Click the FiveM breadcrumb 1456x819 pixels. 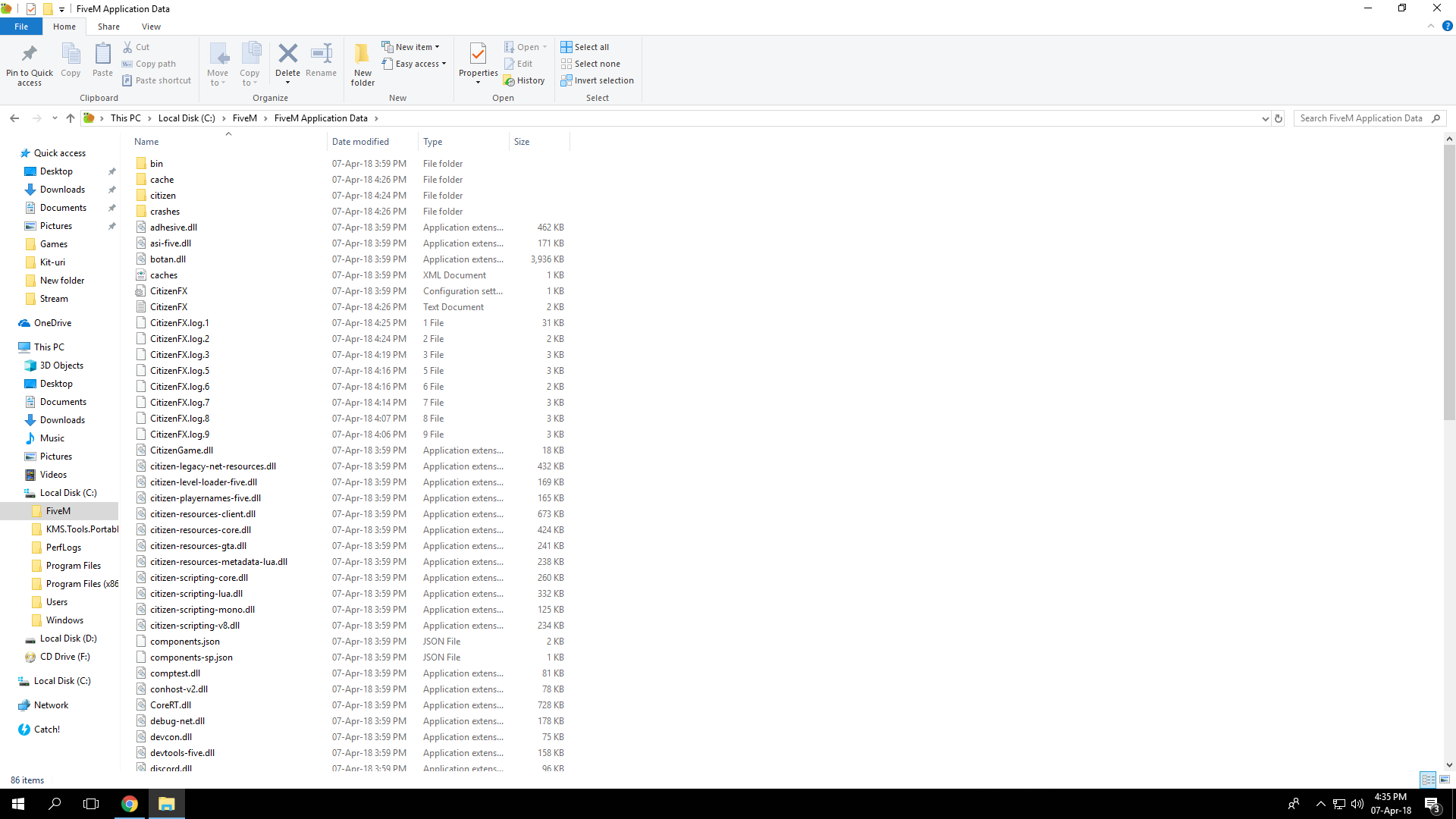click(x=244, y=118)
